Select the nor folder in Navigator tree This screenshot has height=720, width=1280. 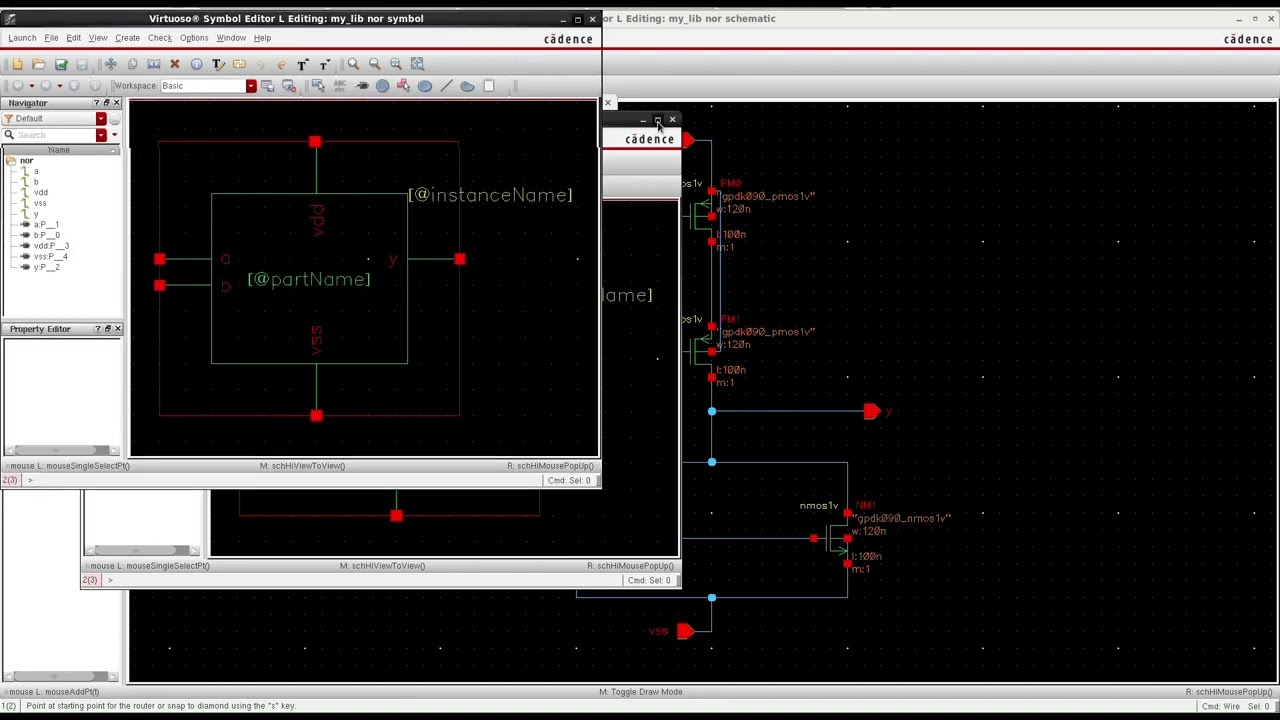click(26, 161)
